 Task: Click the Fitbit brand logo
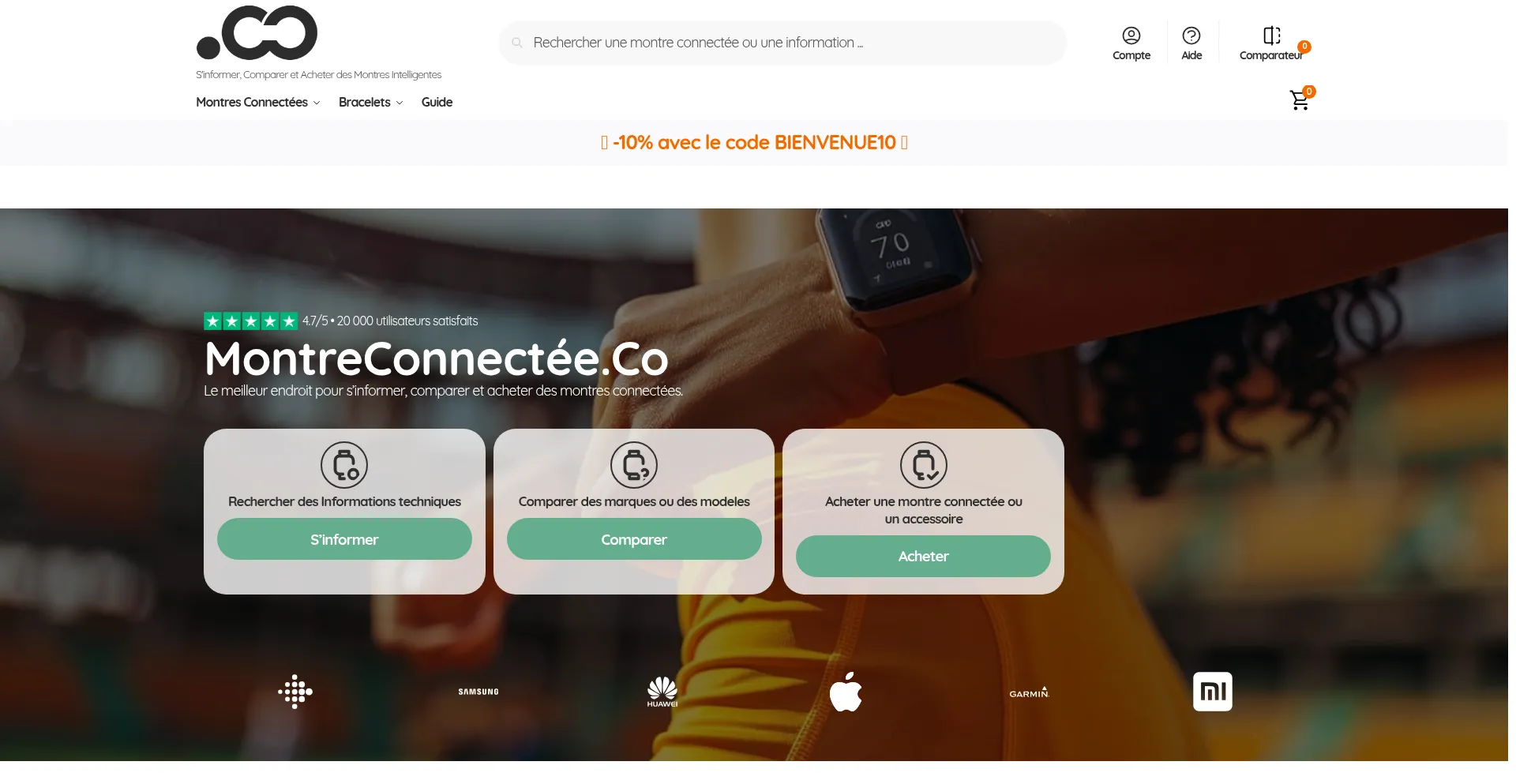[295, 692]
